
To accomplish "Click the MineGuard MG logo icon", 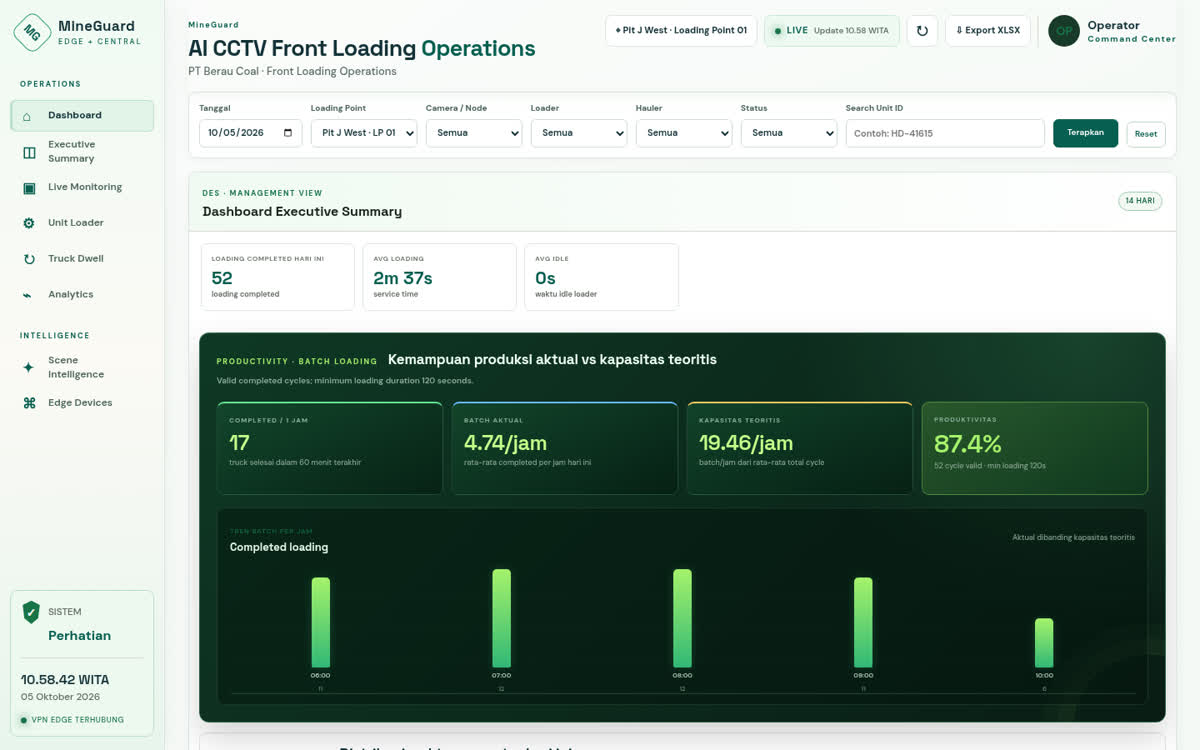I will coord(32,32).
